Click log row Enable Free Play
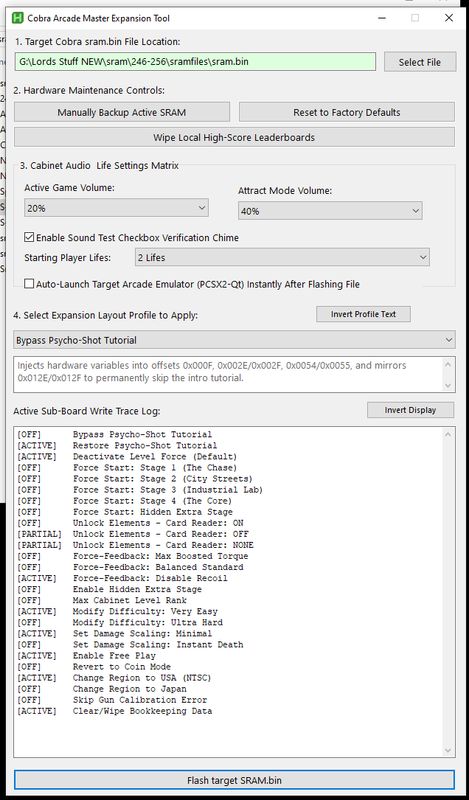Viewport: 469px width, 800px height. 87,656
